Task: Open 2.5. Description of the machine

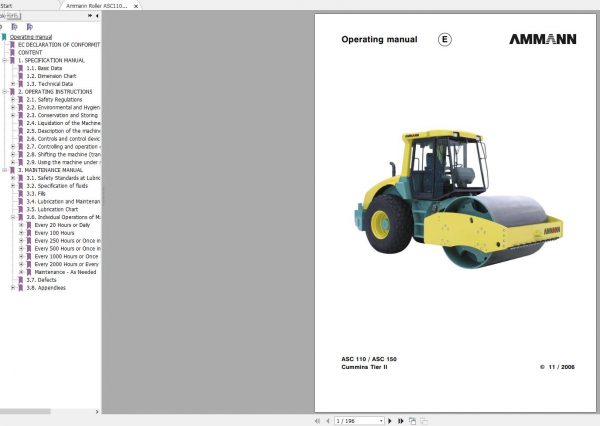Action: [x=64, y=131]
